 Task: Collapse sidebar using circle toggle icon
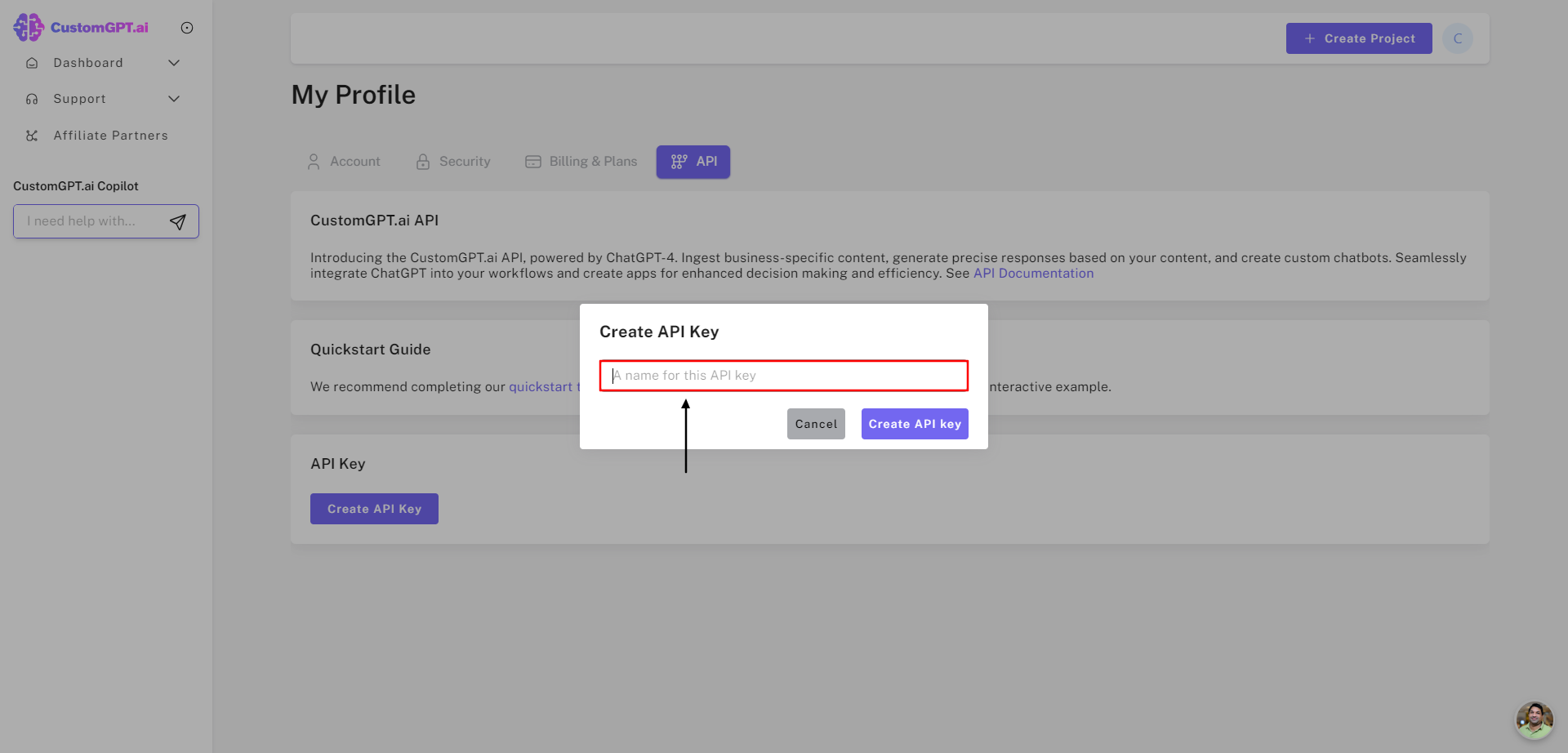click(x=187, y=28)
